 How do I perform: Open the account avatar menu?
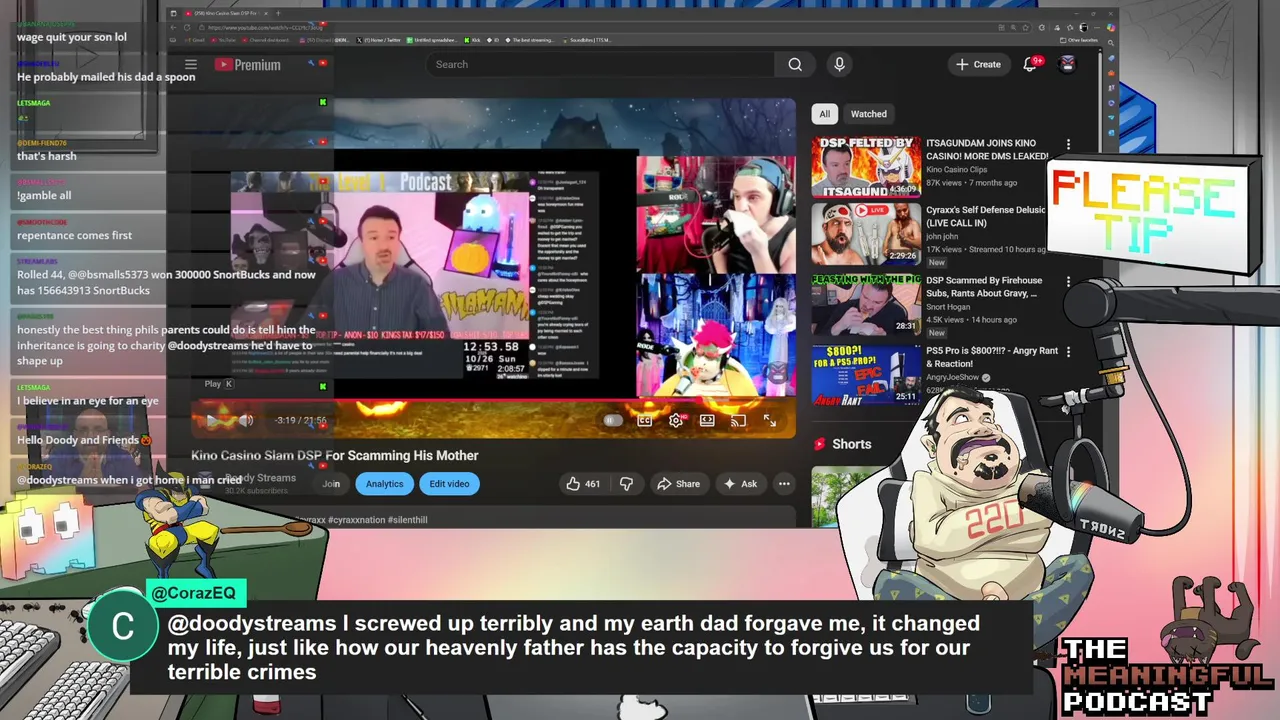click(x=1067, y=64)
